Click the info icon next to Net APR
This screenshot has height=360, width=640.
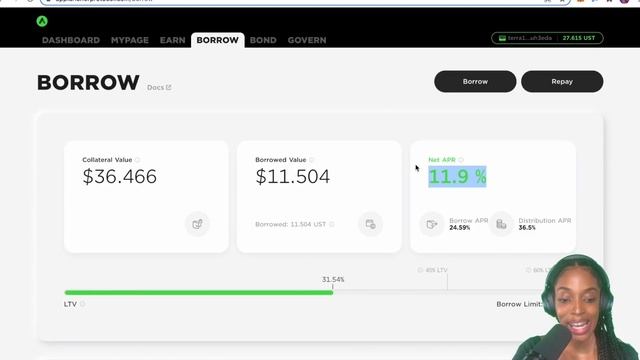(461, 160)
